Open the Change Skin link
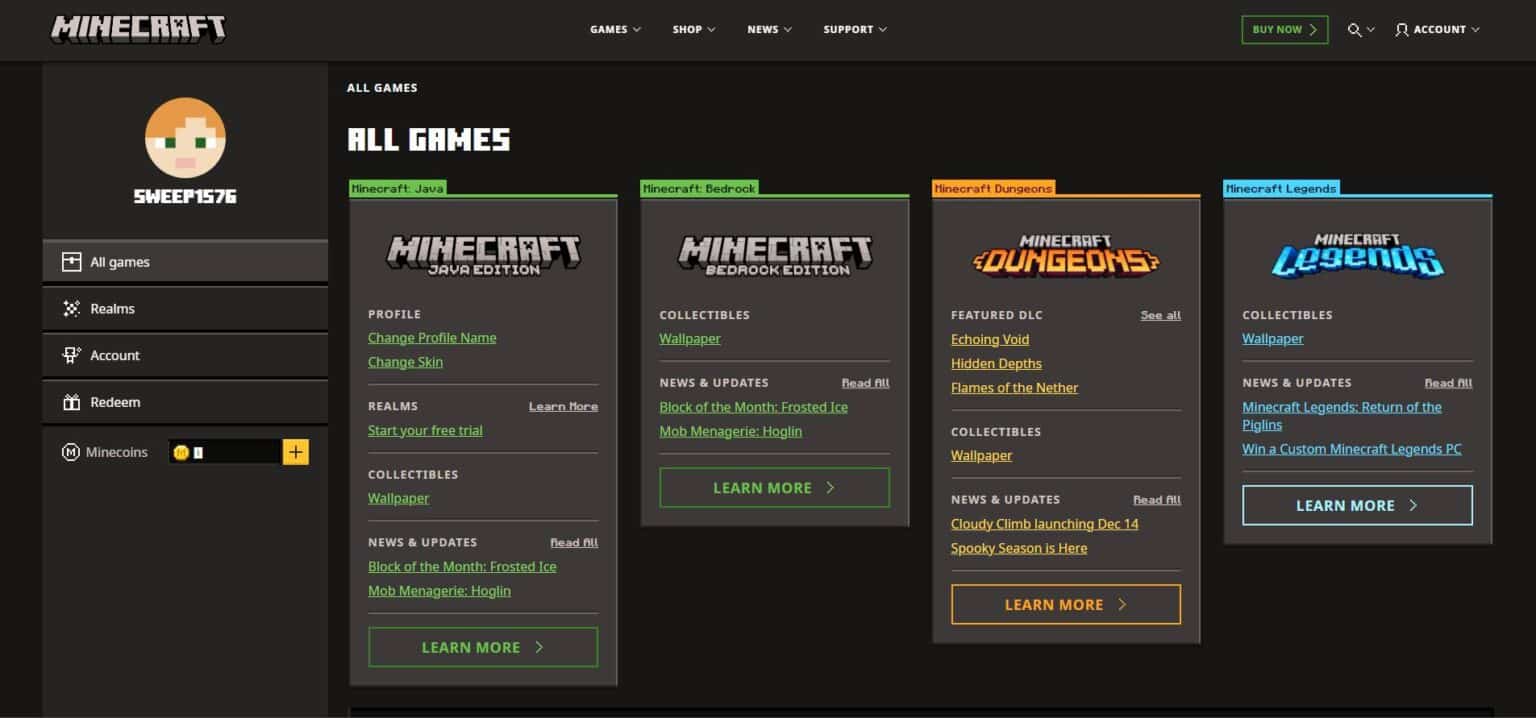This screenshot has height=718, width=1536. [x=405, y=361]
